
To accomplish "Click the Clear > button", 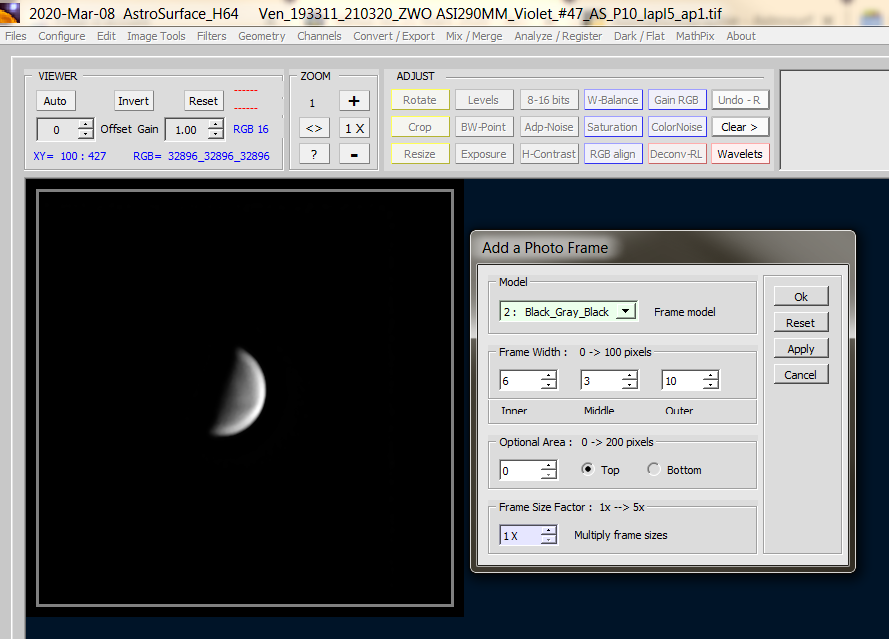I will point(740,127).
